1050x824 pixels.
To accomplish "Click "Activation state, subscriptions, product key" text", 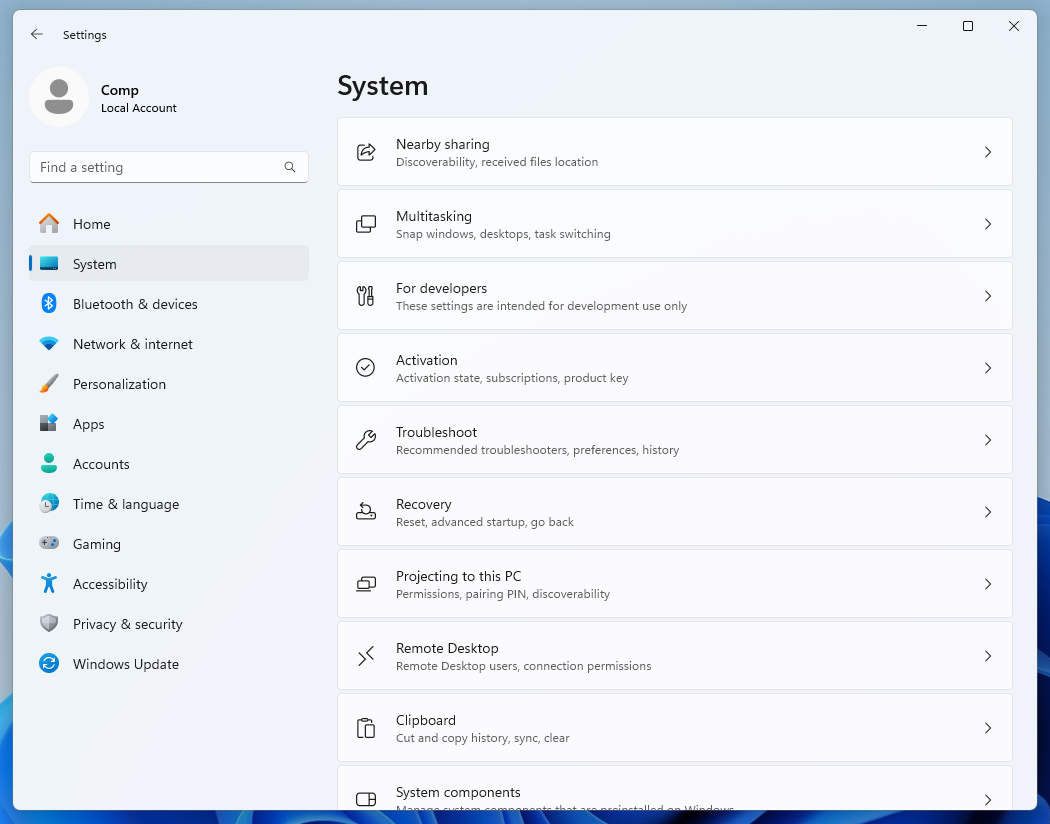I will (512, 378).
